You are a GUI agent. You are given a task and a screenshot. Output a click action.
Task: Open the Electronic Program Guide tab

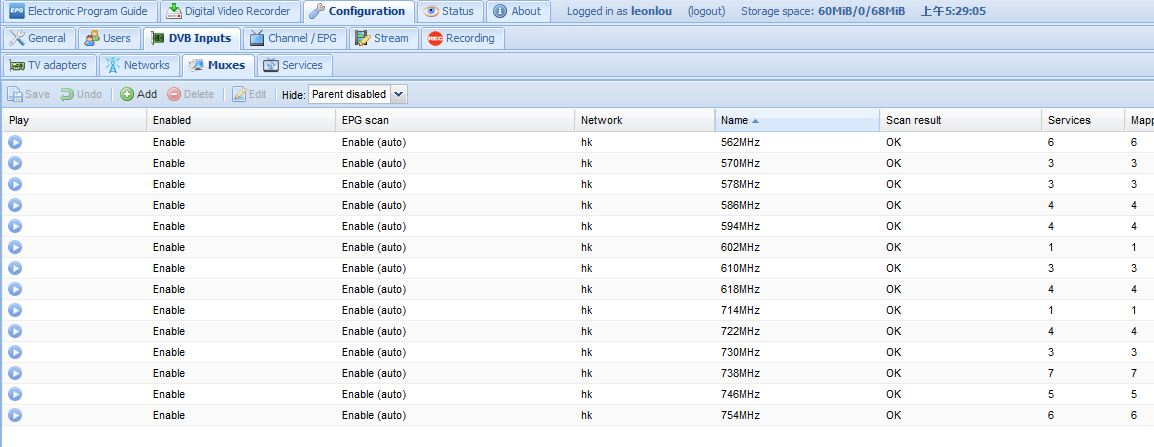coord(79,11)
